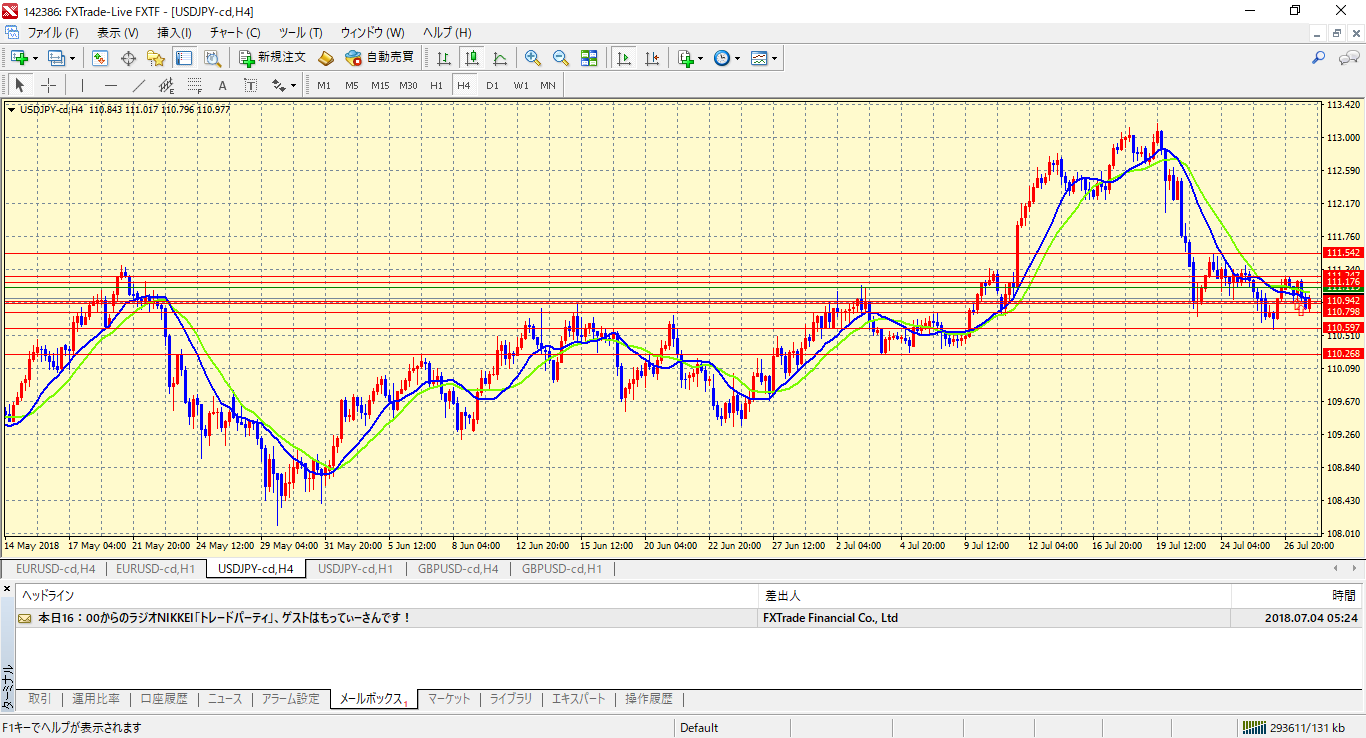Screen dimensions: 1366x738
Task: Expand the new chart dropdown arrow
Action: click(35, 58)
